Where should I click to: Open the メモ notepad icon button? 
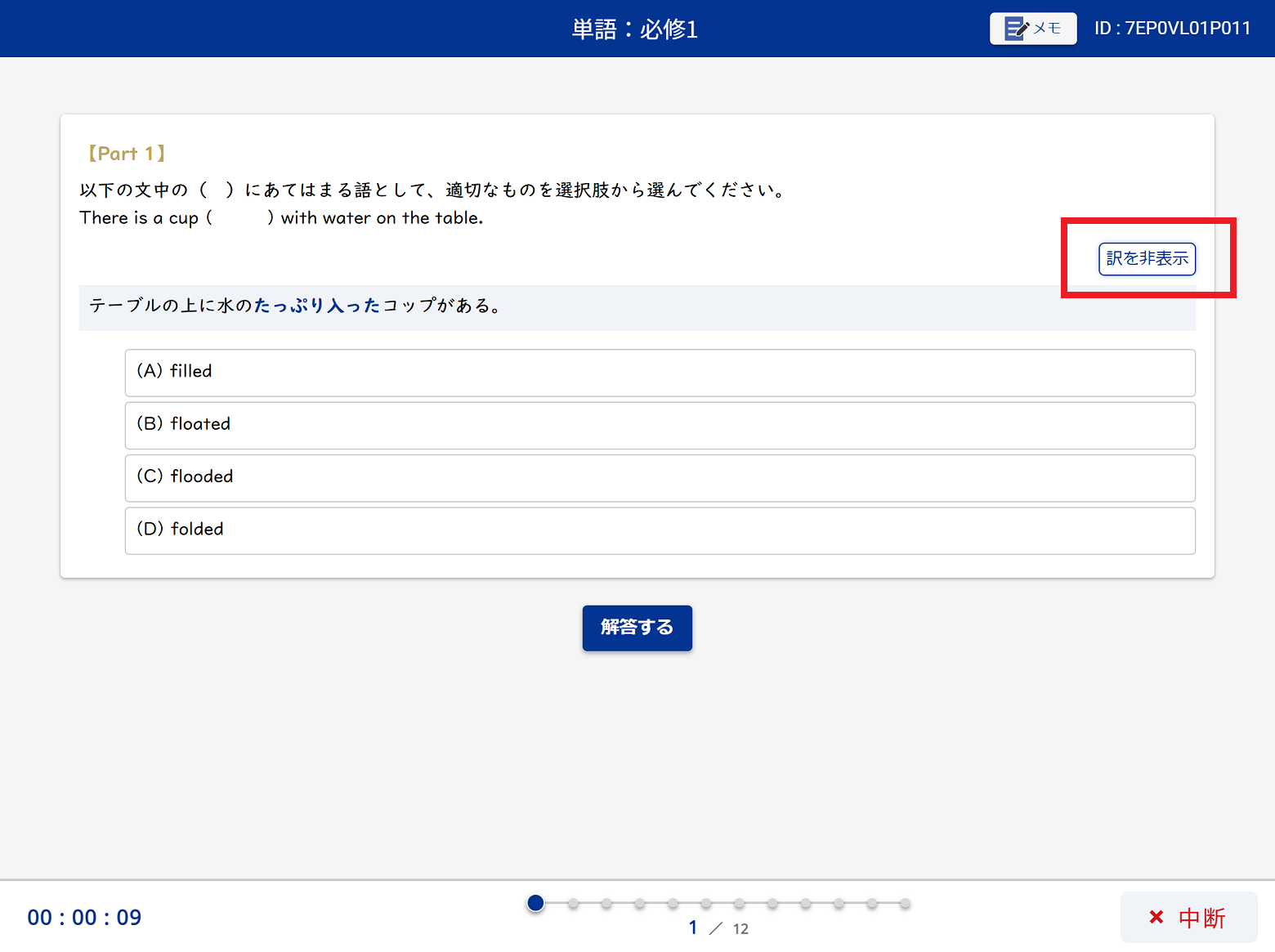pos(1032,29)
